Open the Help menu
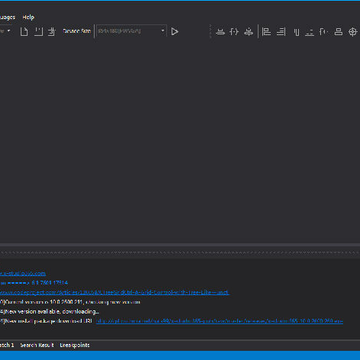This screenshot has width=360, height=360. pos(28,17)
